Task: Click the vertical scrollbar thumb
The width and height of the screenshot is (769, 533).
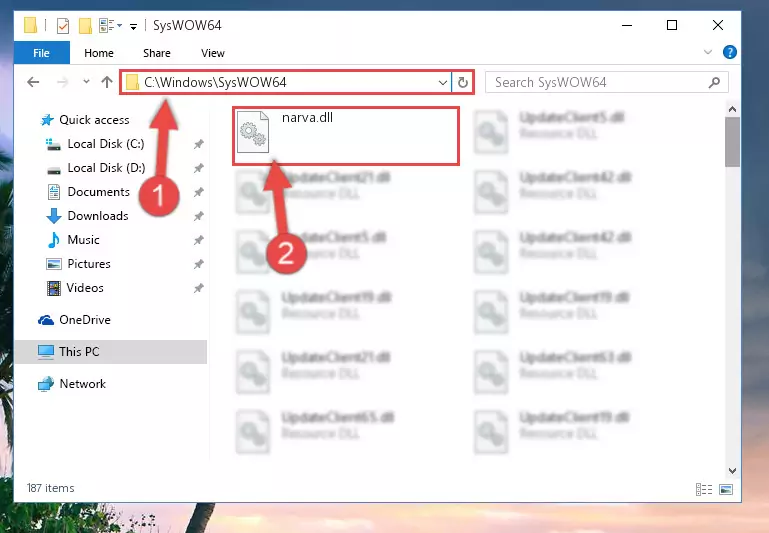Action: [732, 142]
